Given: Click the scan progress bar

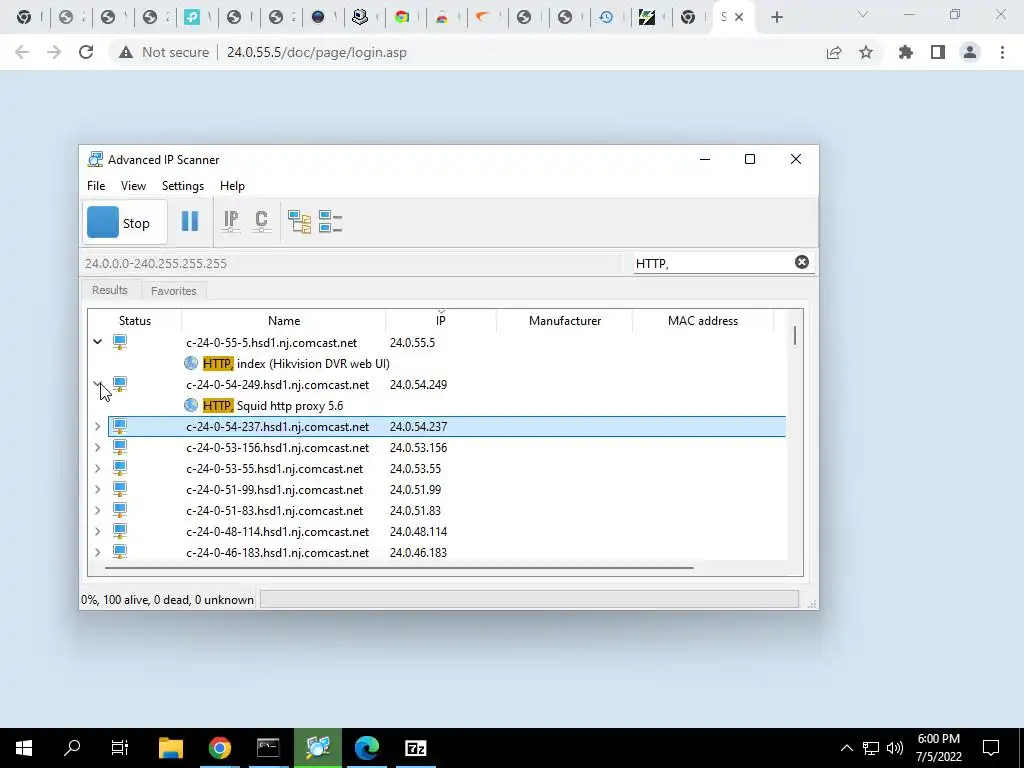Looking at the screenshot, I should [529, 600].
